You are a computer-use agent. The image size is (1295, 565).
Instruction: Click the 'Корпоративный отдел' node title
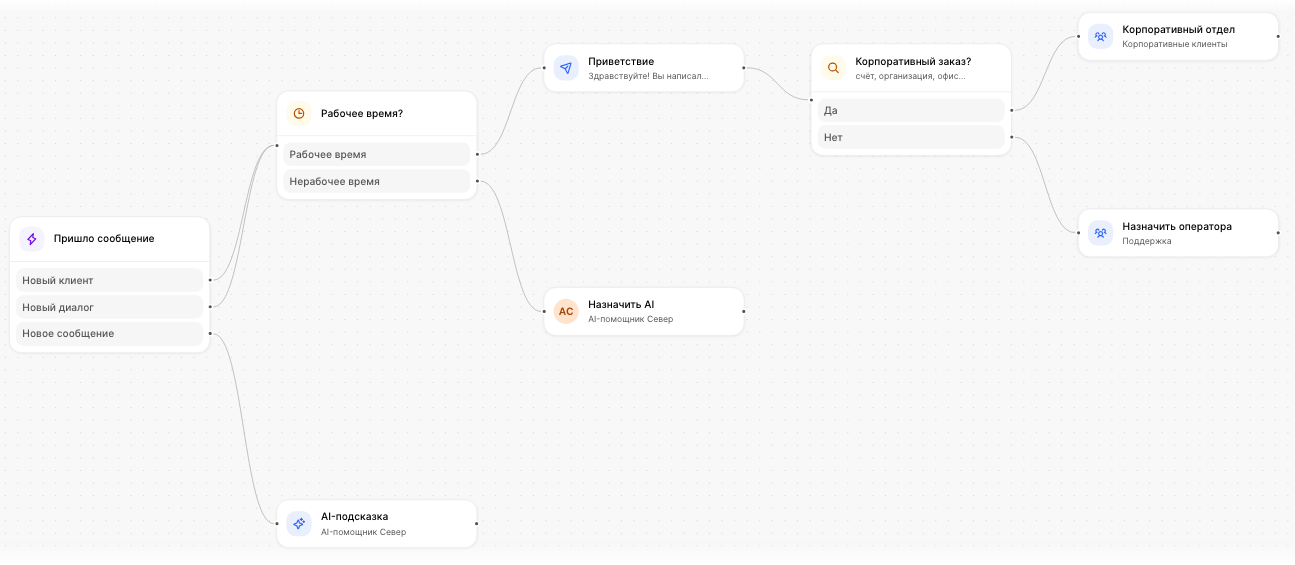(1178, 30)
